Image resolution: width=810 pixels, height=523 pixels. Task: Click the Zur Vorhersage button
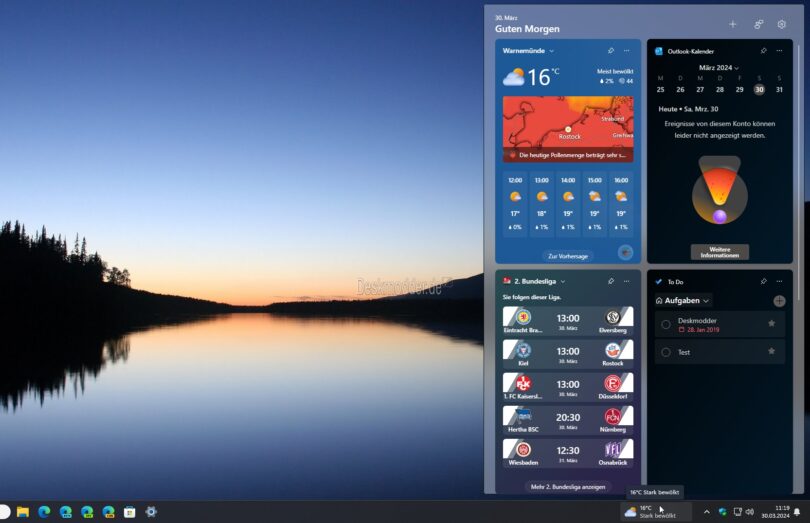(567, 256)
